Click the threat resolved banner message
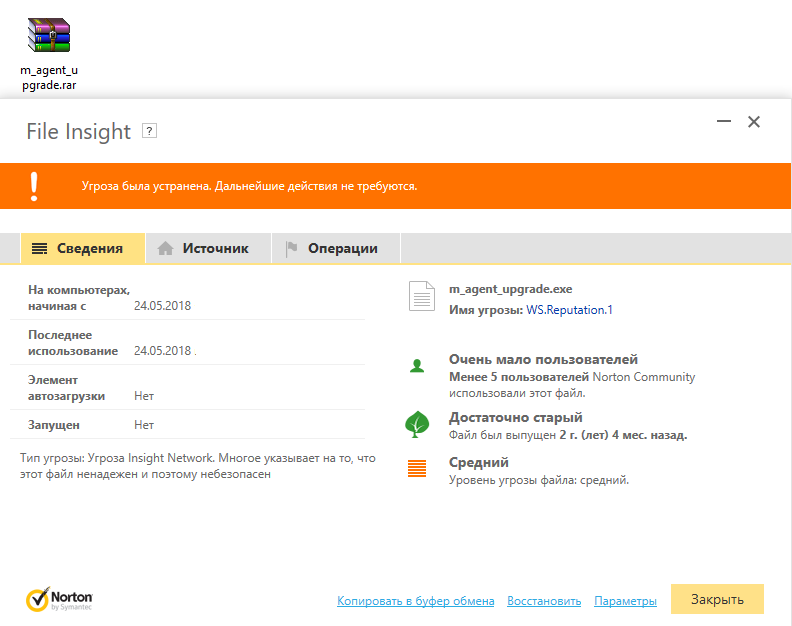This screenshot has width=792, height=626. [x=250, y=186]
